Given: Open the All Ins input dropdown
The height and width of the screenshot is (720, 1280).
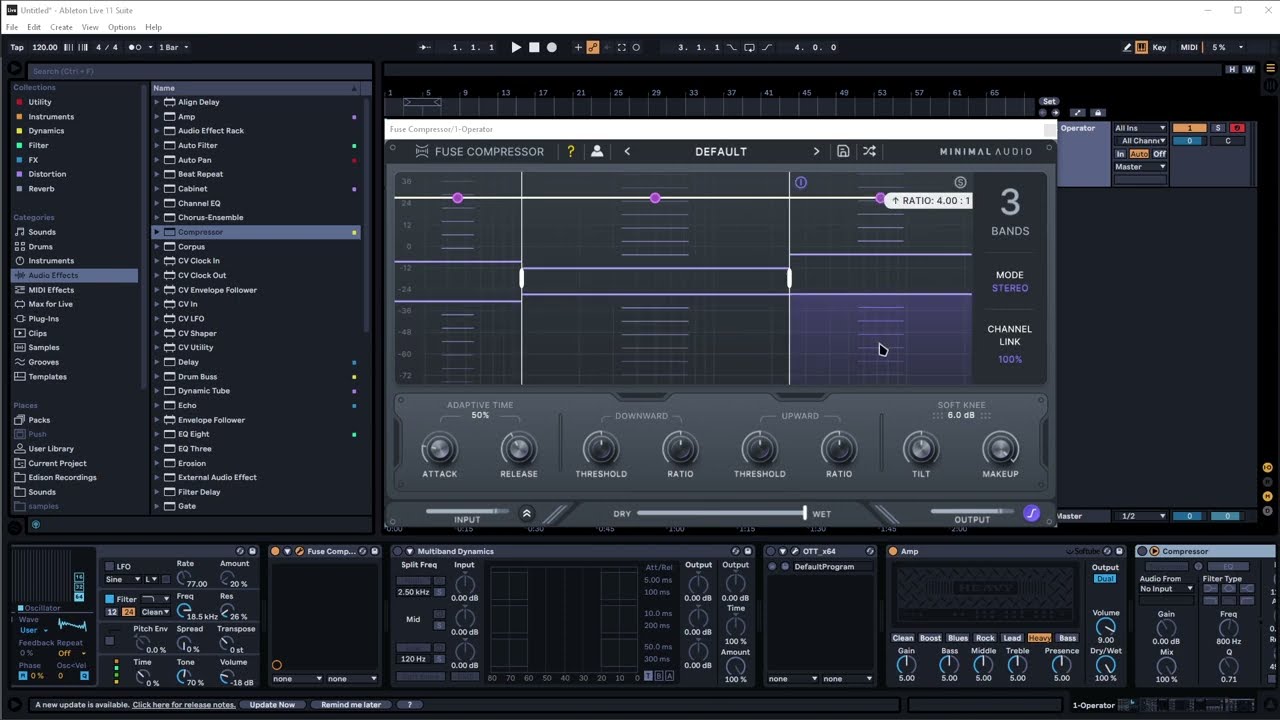Looking at the screenshot, I should click(1141, 128).
